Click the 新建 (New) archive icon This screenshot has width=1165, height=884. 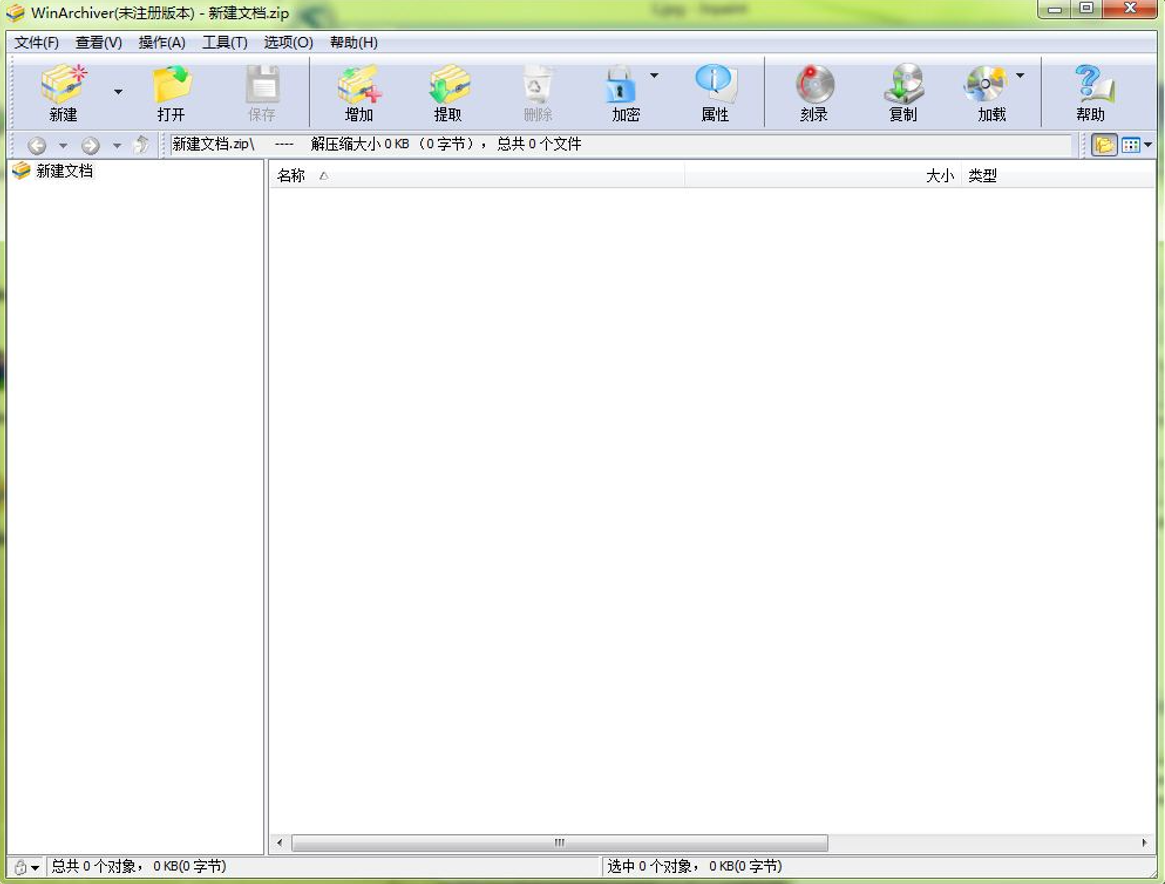point(63,84)
